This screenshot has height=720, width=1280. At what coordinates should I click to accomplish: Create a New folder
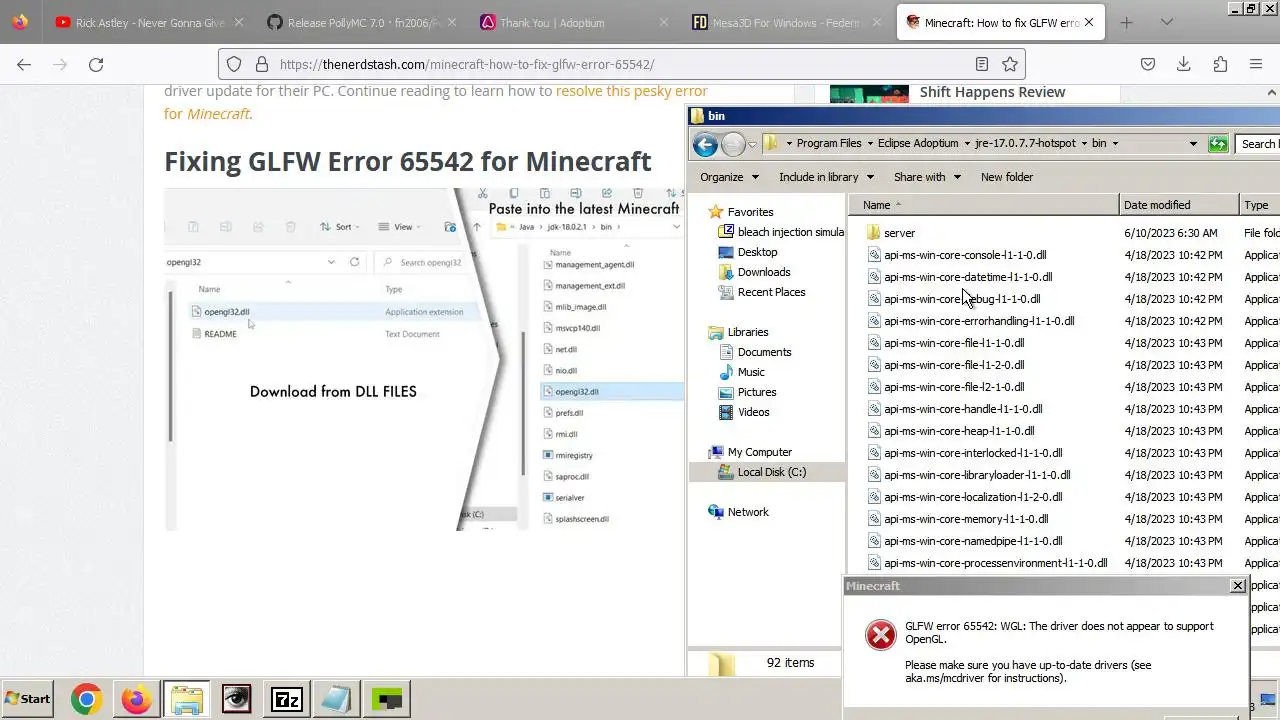(x=1007, y=177)
